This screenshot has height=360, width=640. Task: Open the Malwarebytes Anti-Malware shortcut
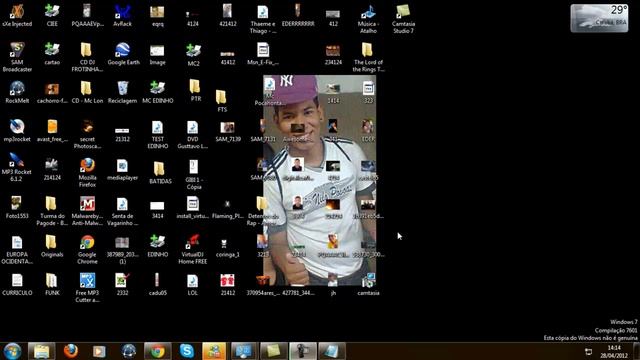tap(87, 211)
